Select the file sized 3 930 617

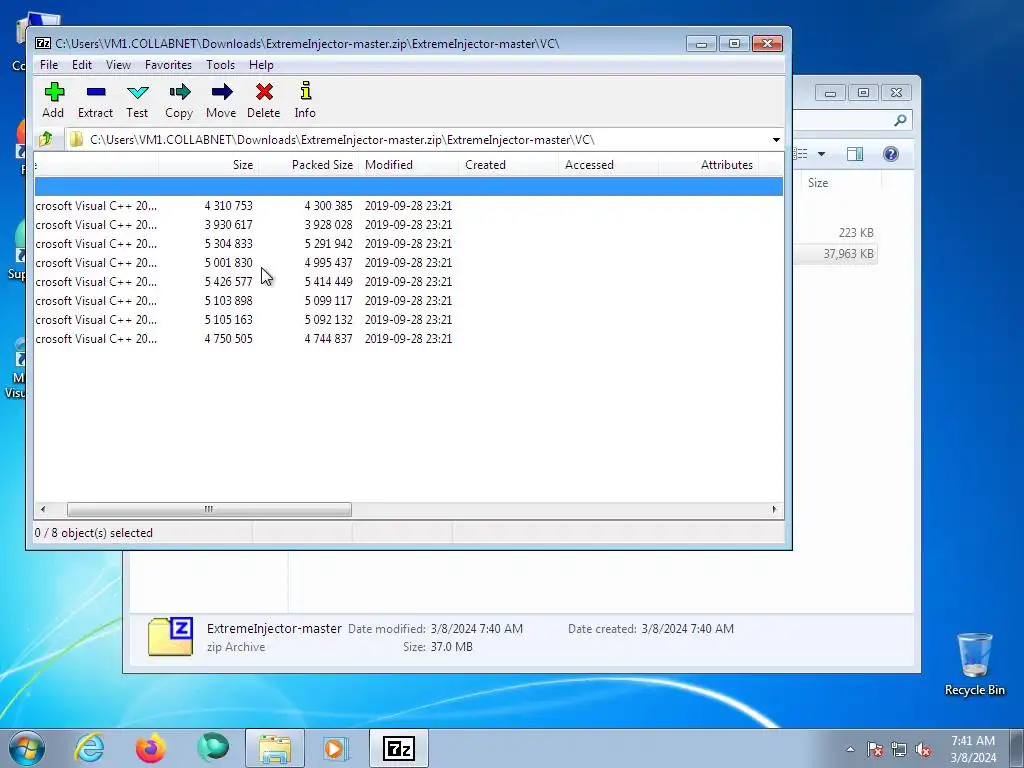pos(409,225)
